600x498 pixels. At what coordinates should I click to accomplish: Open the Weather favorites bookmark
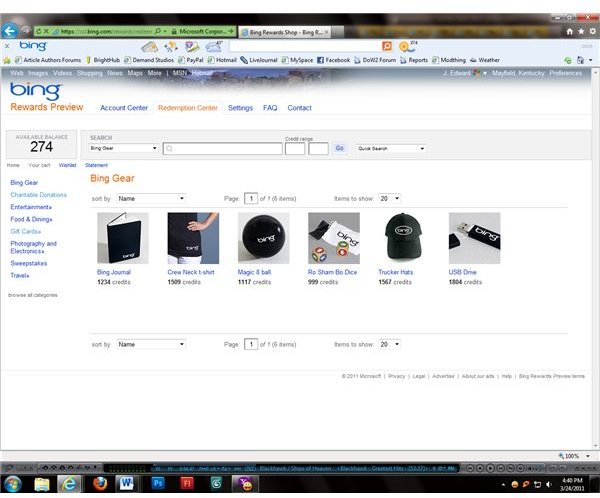pyautogui.click(x=484, y=60)
